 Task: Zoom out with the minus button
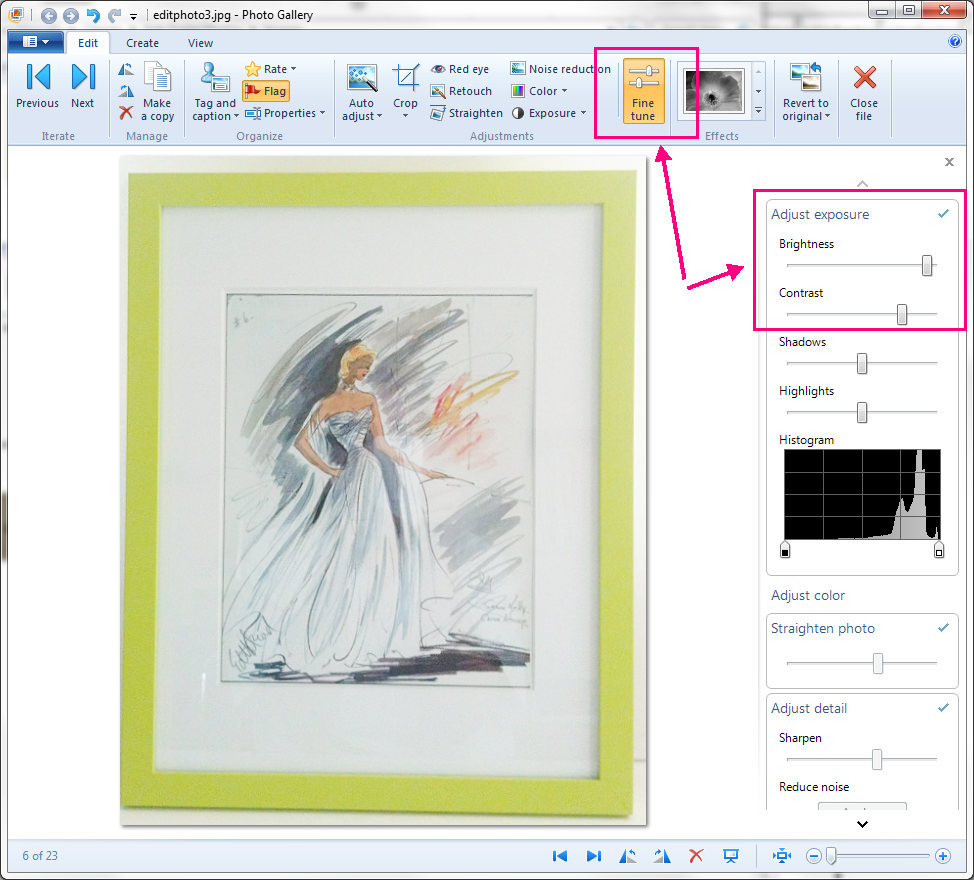pyautogui.click(x=813, y=856)
